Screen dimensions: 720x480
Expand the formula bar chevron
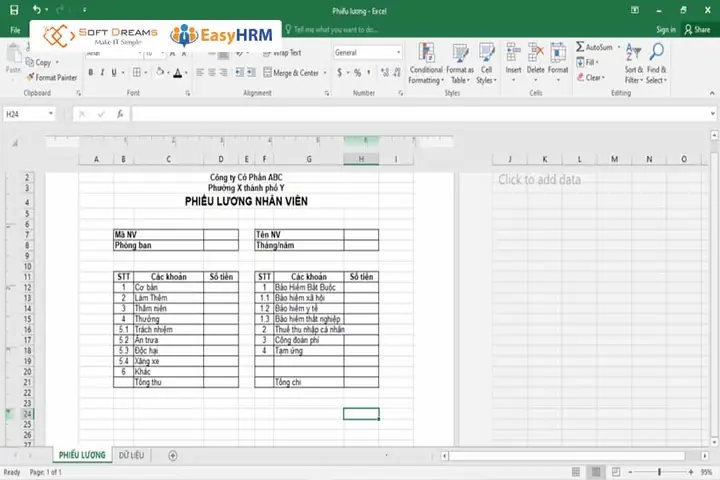[713, 114]
